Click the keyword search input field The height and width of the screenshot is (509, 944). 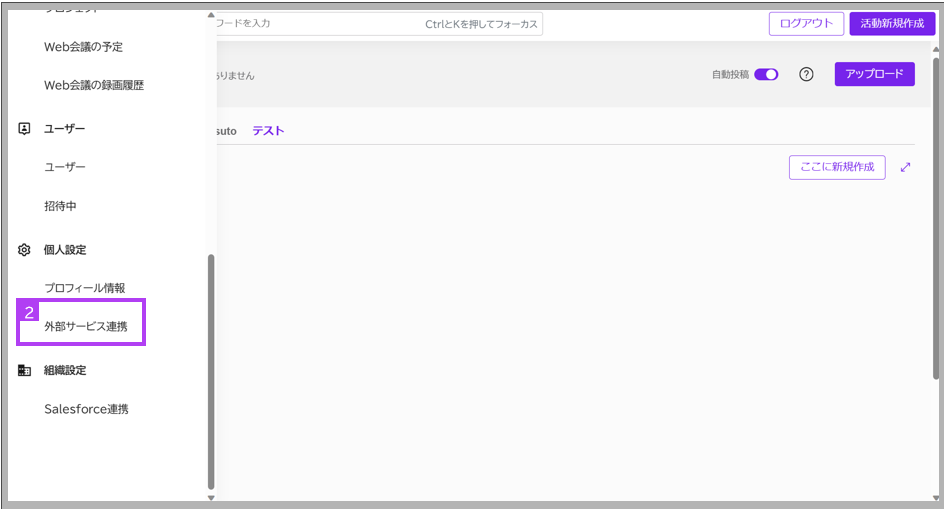[379, 24]
